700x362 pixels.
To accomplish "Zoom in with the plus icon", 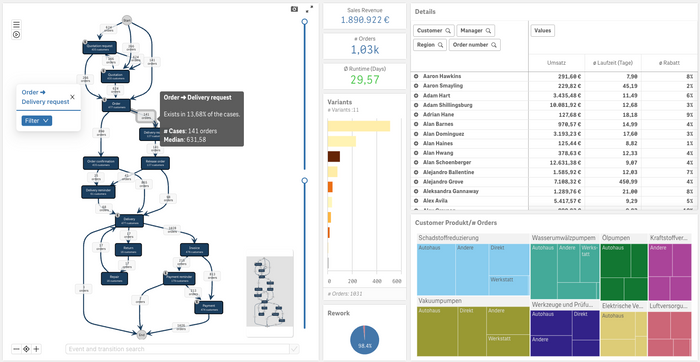I will pos(37,349).
